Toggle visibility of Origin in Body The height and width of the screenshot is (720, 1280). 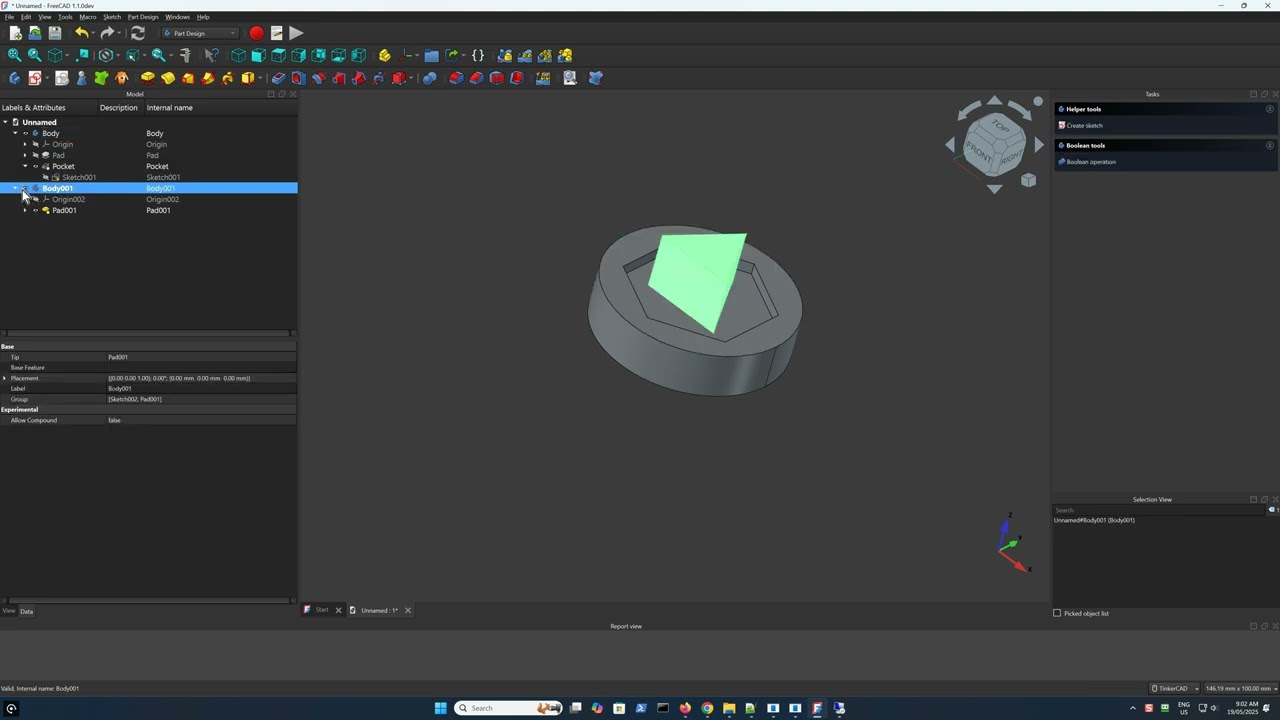click(x=35, y=144)
